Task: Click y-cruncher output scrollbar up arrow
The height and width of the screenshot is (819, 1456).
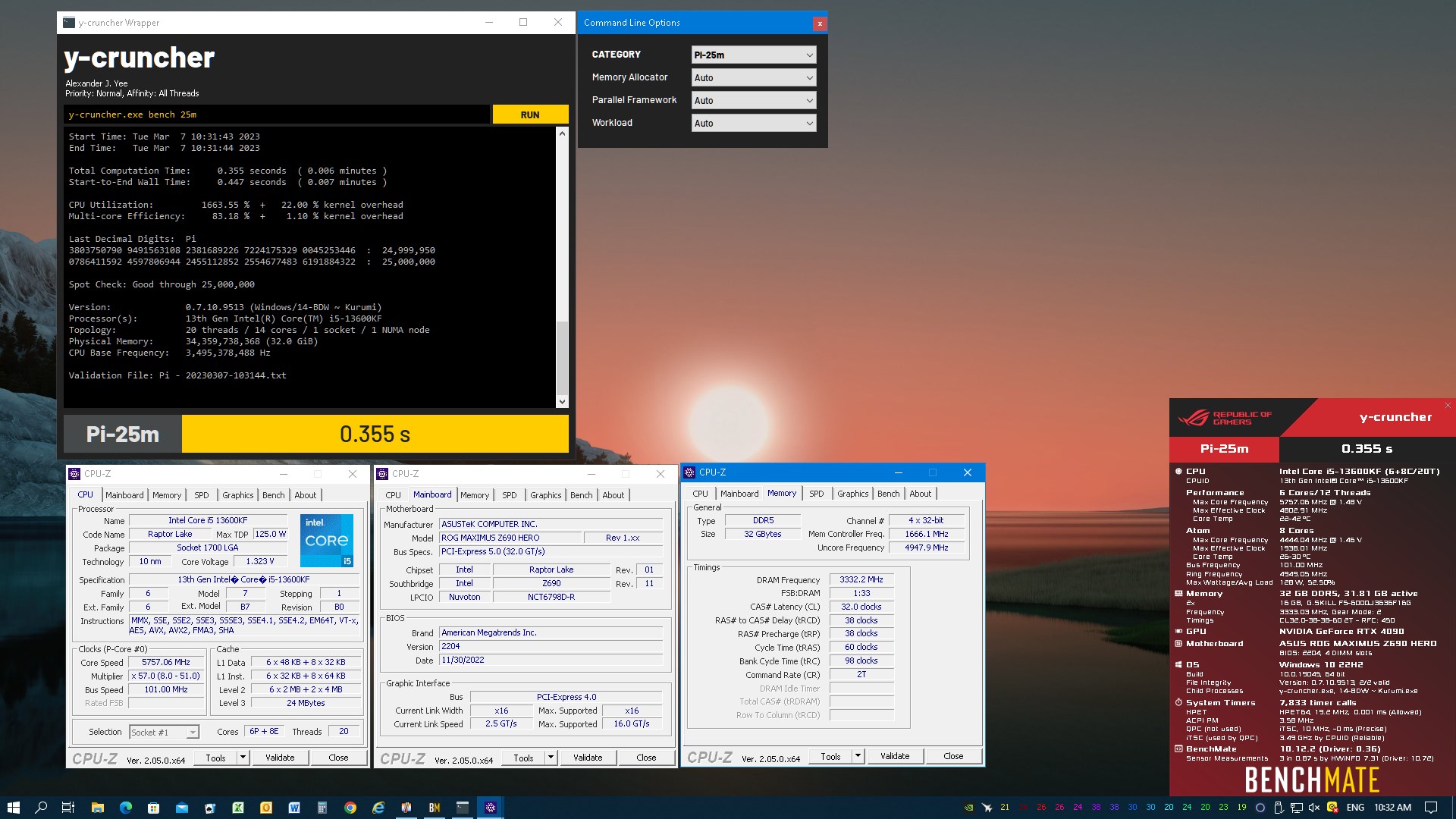Action: point(562,133)
